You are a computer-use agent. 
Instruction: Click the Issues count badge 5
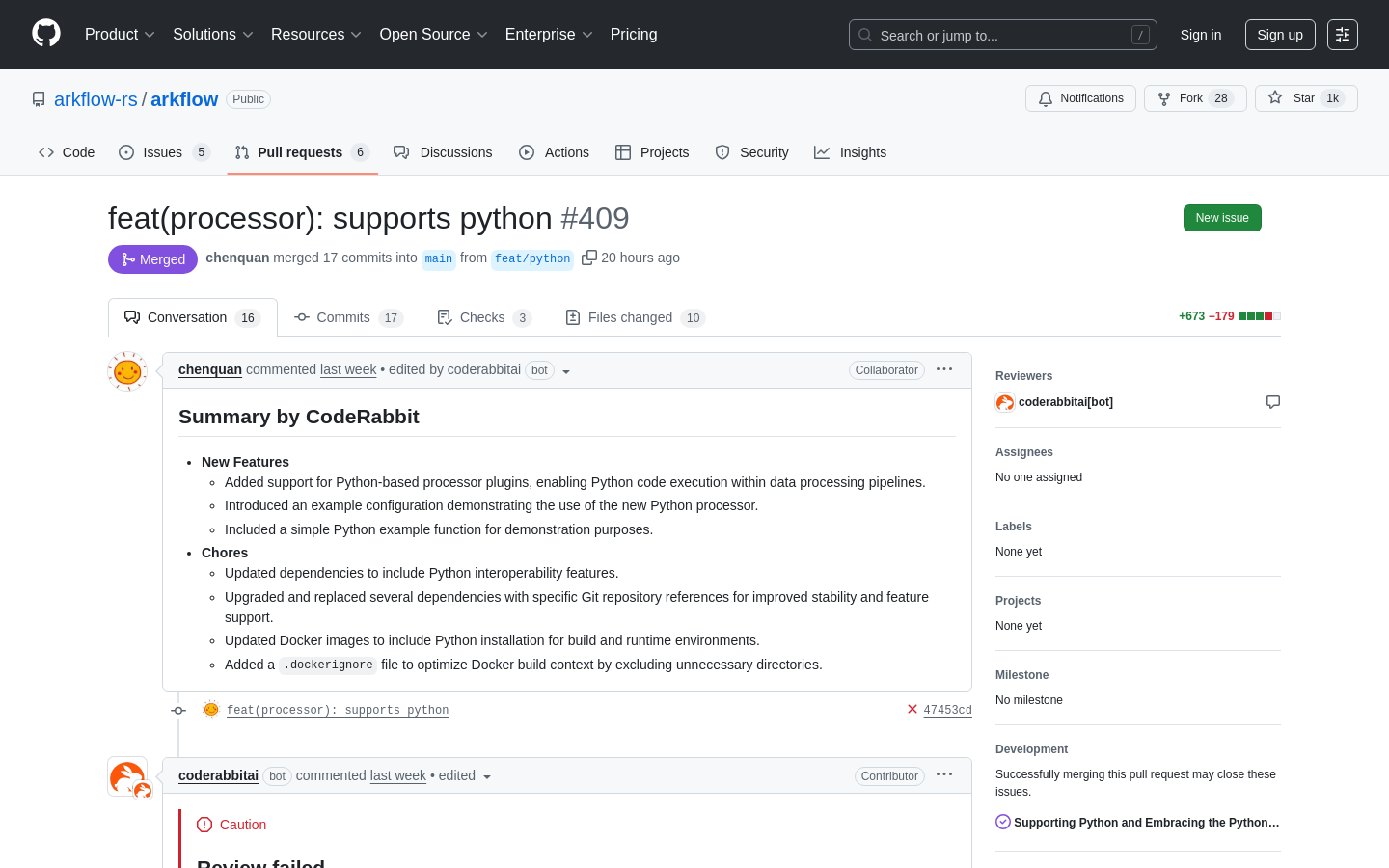pyautogui.click(x=202, y=152)
